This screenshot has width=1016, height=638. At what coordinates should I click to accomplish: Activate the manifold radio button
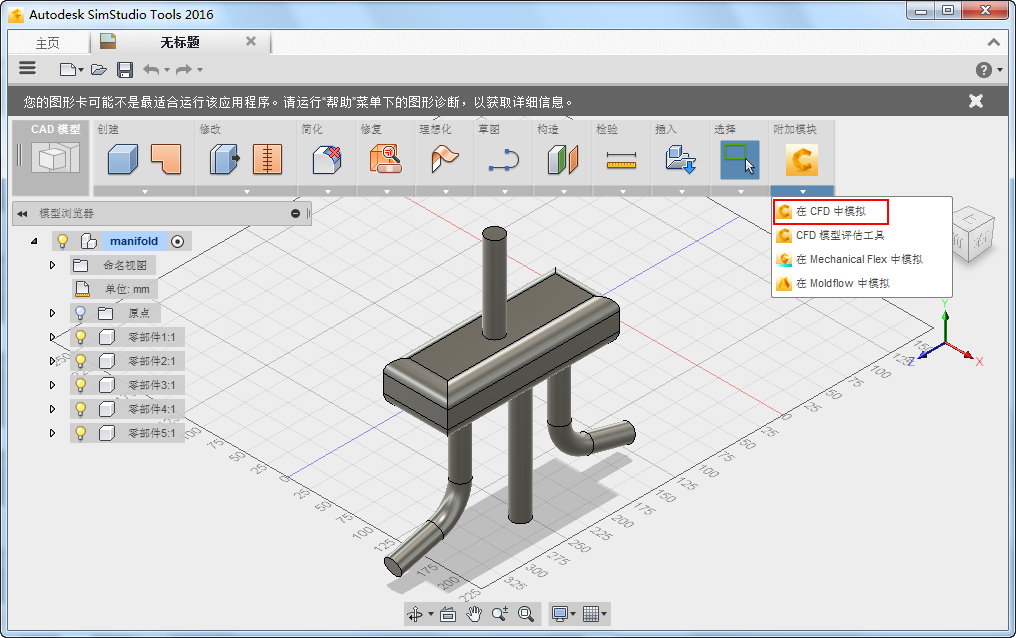coord(177,241)
